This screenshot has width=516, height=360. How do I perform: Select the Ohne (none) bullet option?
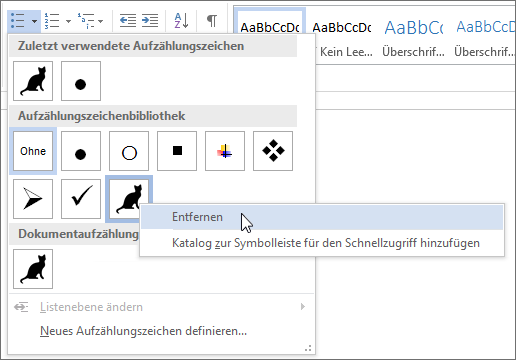33,151
